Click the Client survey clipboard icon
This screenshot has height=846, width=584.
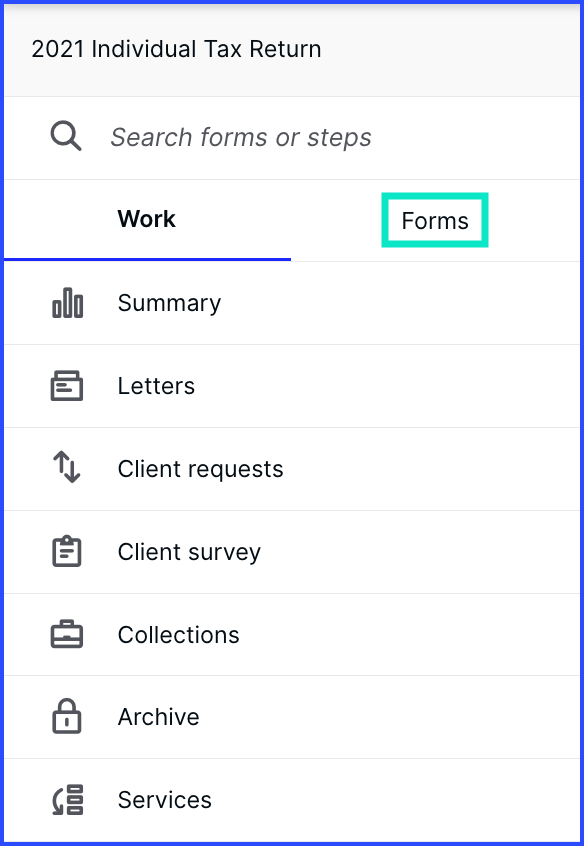click(67, 551)
